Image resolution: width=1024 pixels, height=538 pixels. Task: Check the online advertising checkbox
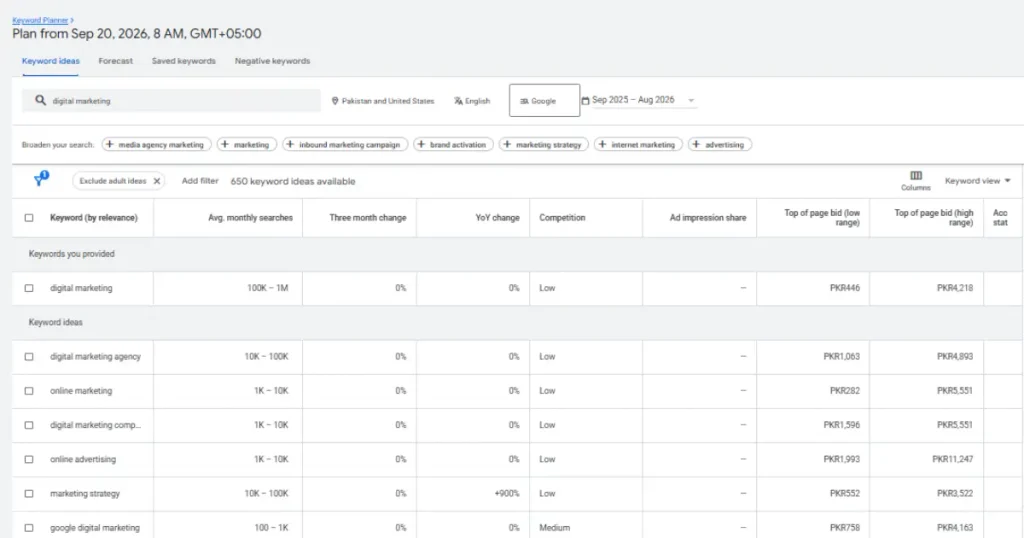[29, 459]
